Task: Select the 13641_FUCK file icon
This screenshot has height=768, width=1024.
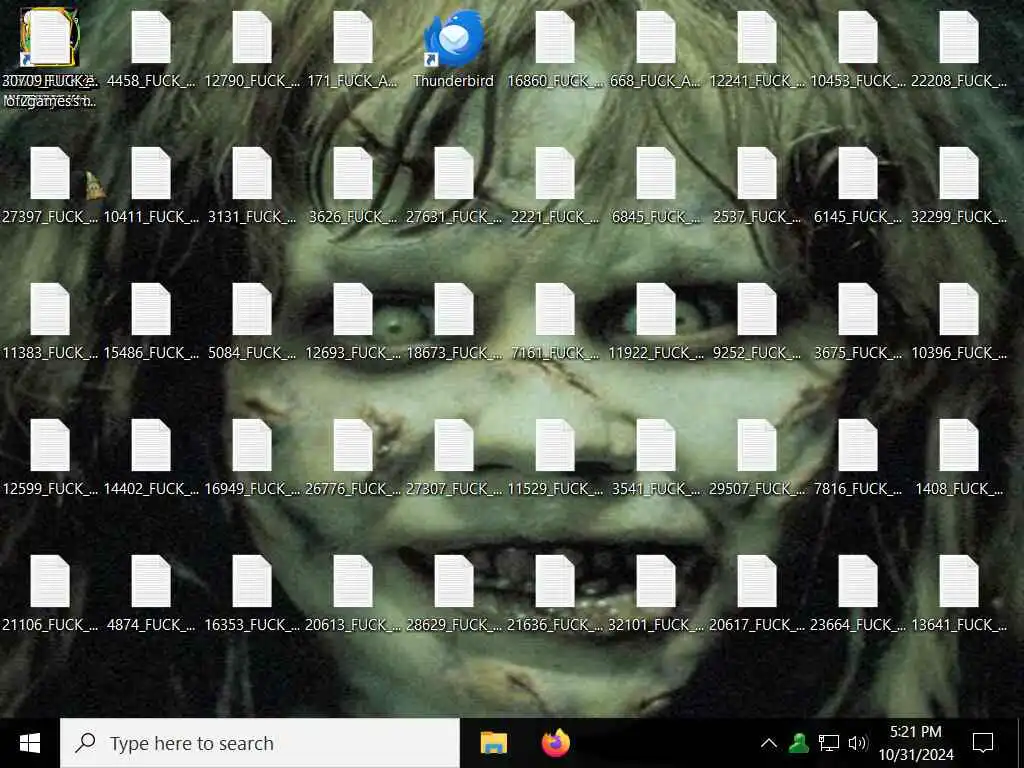Action: click(959, 581)
